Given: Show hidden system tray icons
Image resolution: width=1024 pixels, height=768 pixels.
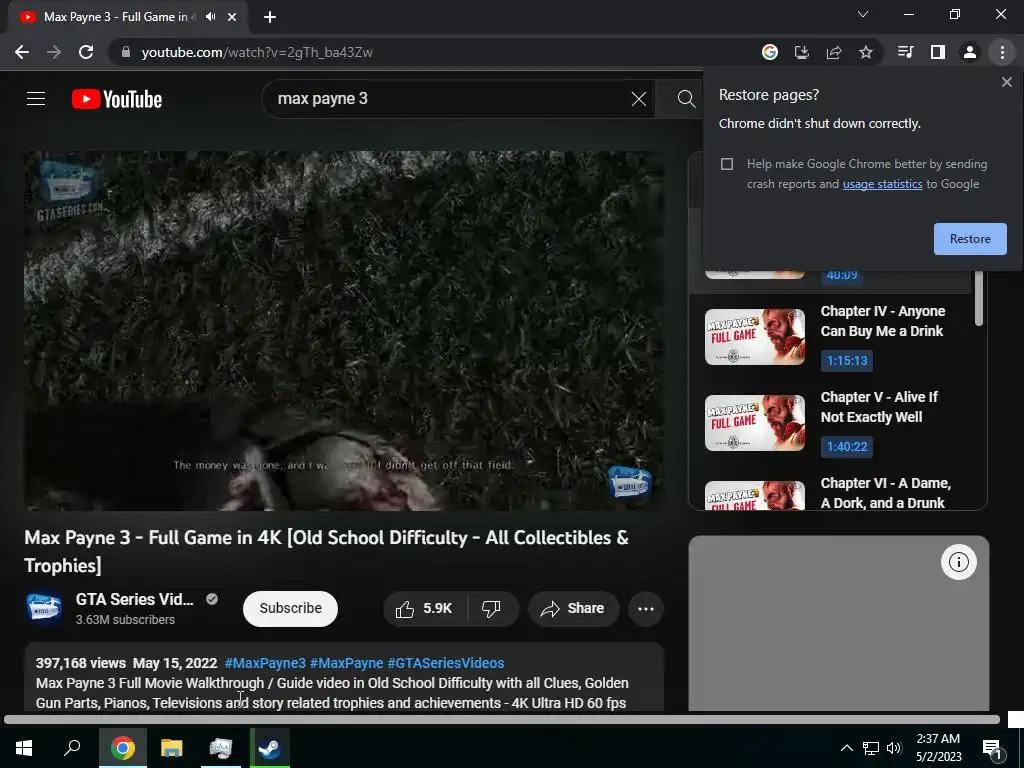Looking at the screenshot, I should click(x=846, y=748).
